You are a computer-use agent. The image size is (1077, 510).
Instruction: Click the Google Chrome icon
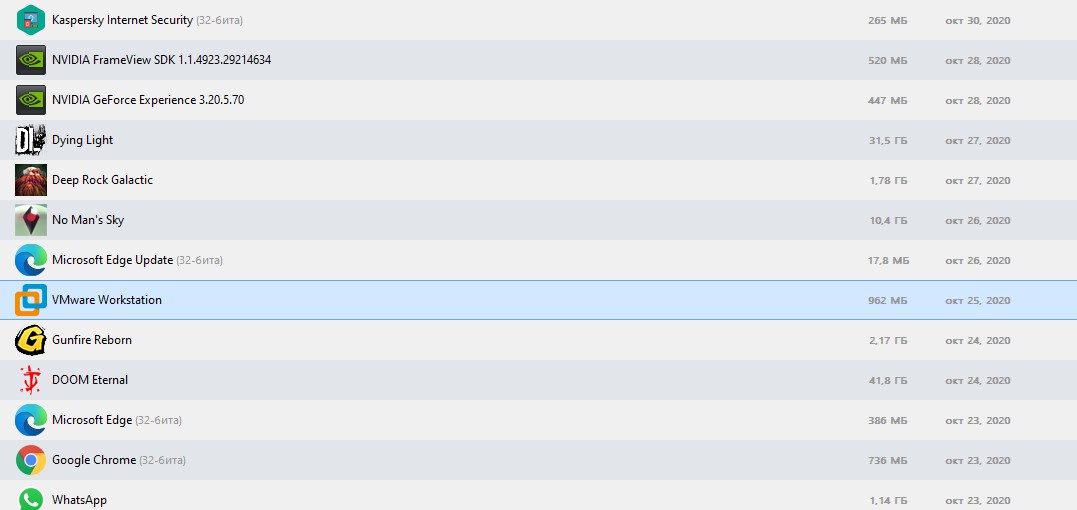tap(31, 460)
